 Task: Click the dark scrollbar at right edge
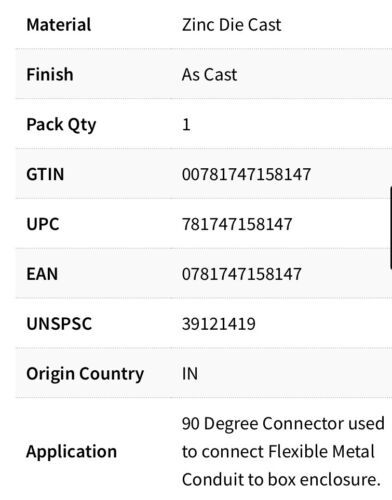pyautogui.click(x=391, y=228)
